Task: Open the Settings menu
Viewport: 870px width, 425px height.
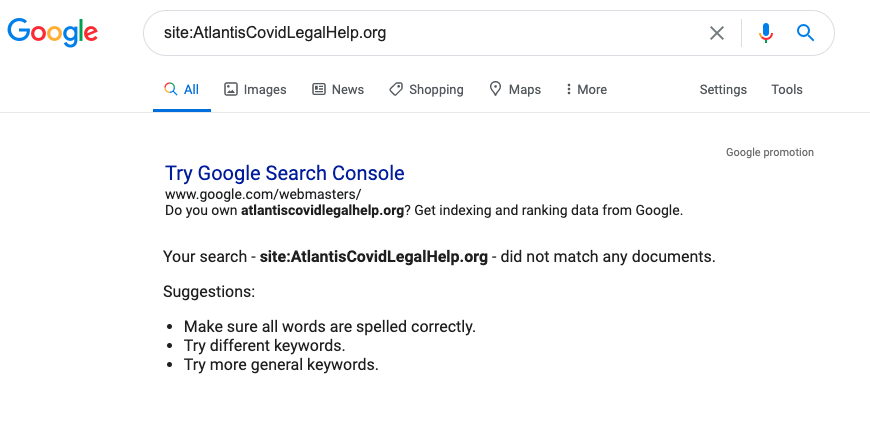Action: (x=723, y=89)
